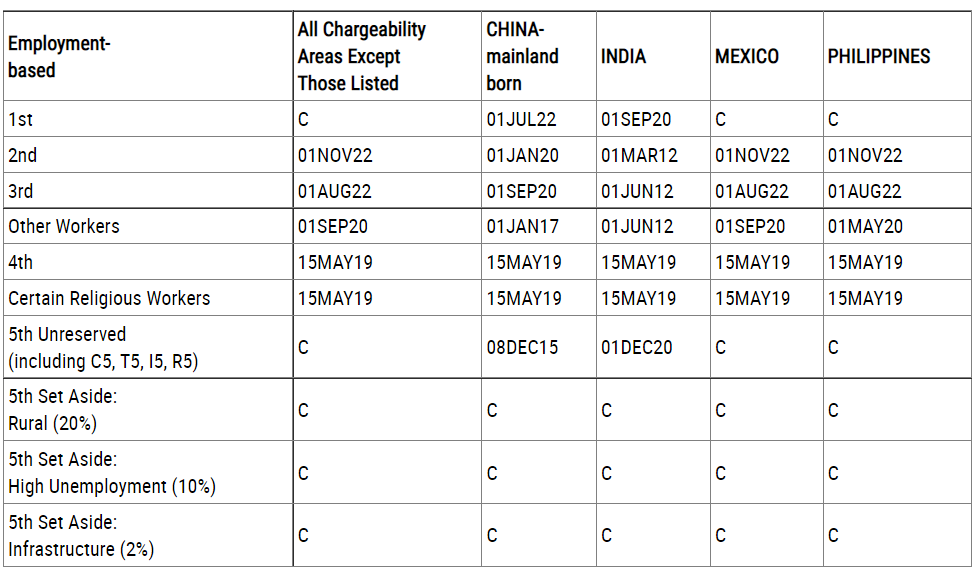Select the "5th Set Aside: Rural (20%)" label
The height and width of the screenshot is (574, 976).
point(62,410)
